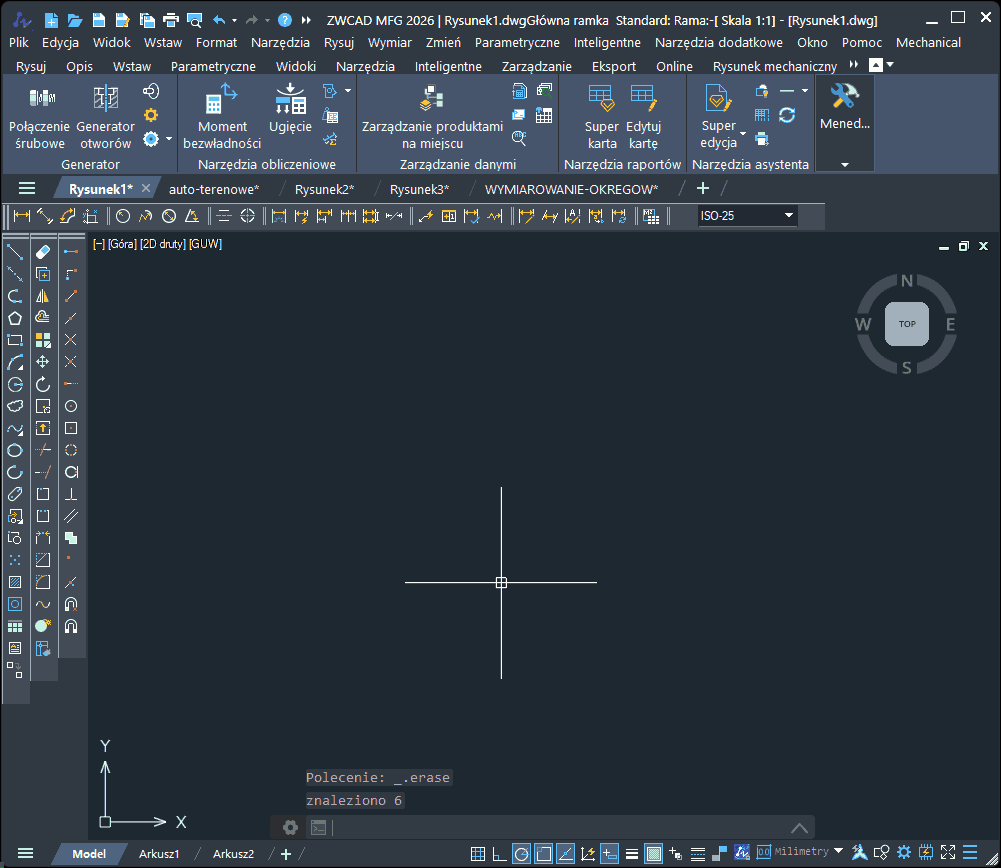Click Edytuj kartę icon
The width and height of the screenshot is (1001, 868).
click(643, 118)
